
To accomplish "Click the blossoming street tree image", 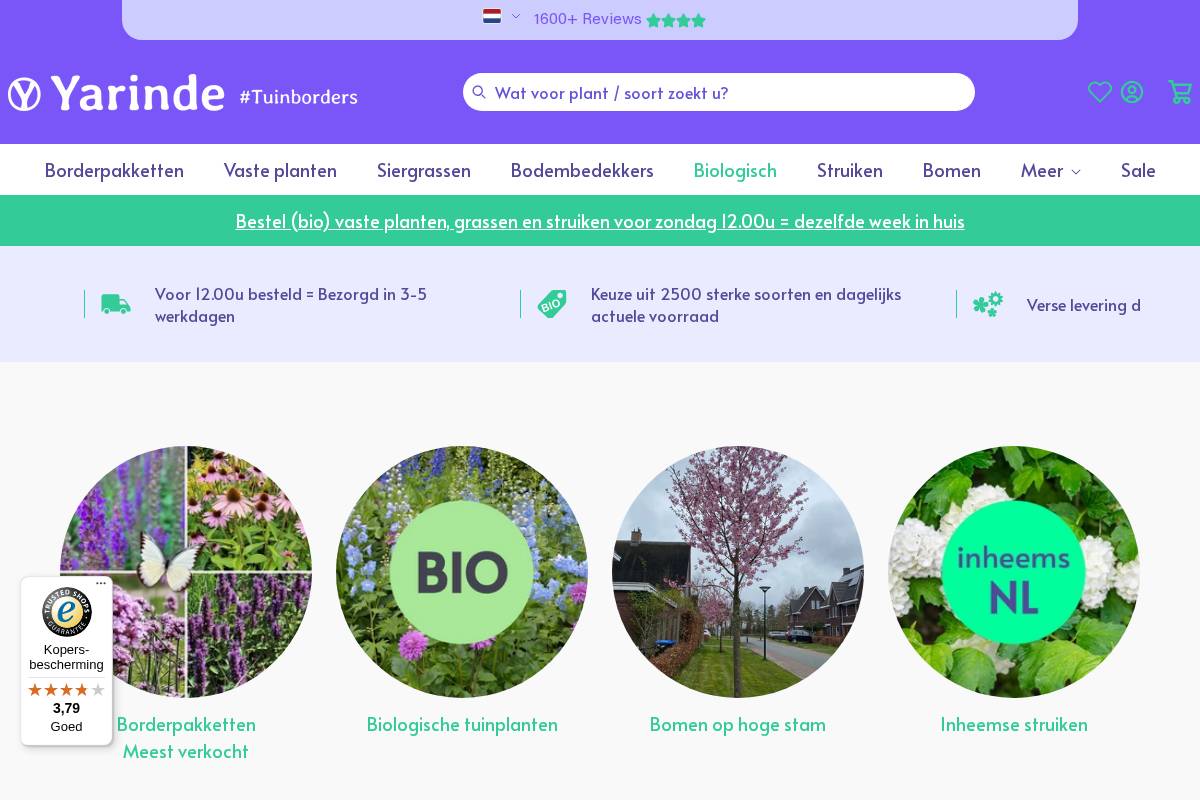I will [x=738, y=572].
